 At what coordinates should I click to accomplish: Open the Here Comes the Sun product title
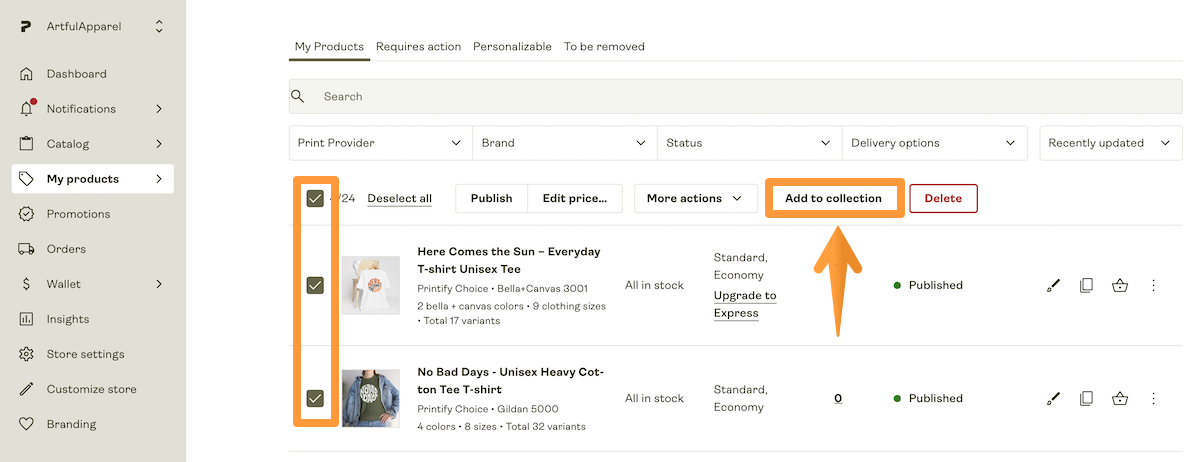click(x=509, y=260)
